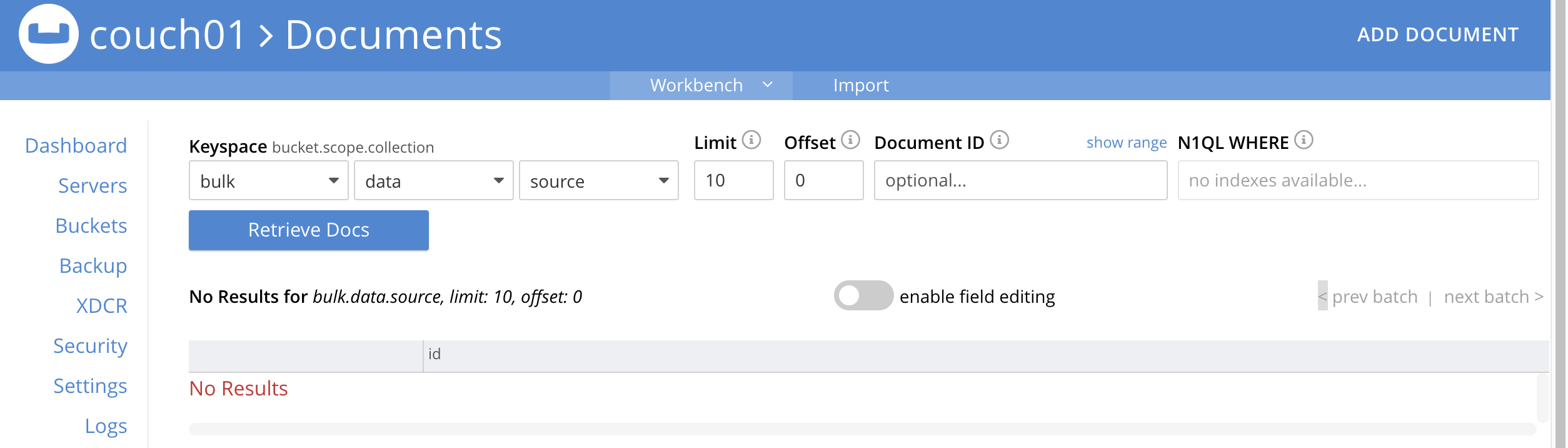Click the next batch link
The height and width of the screenshot is (448, 1568).
[1493, 297]
